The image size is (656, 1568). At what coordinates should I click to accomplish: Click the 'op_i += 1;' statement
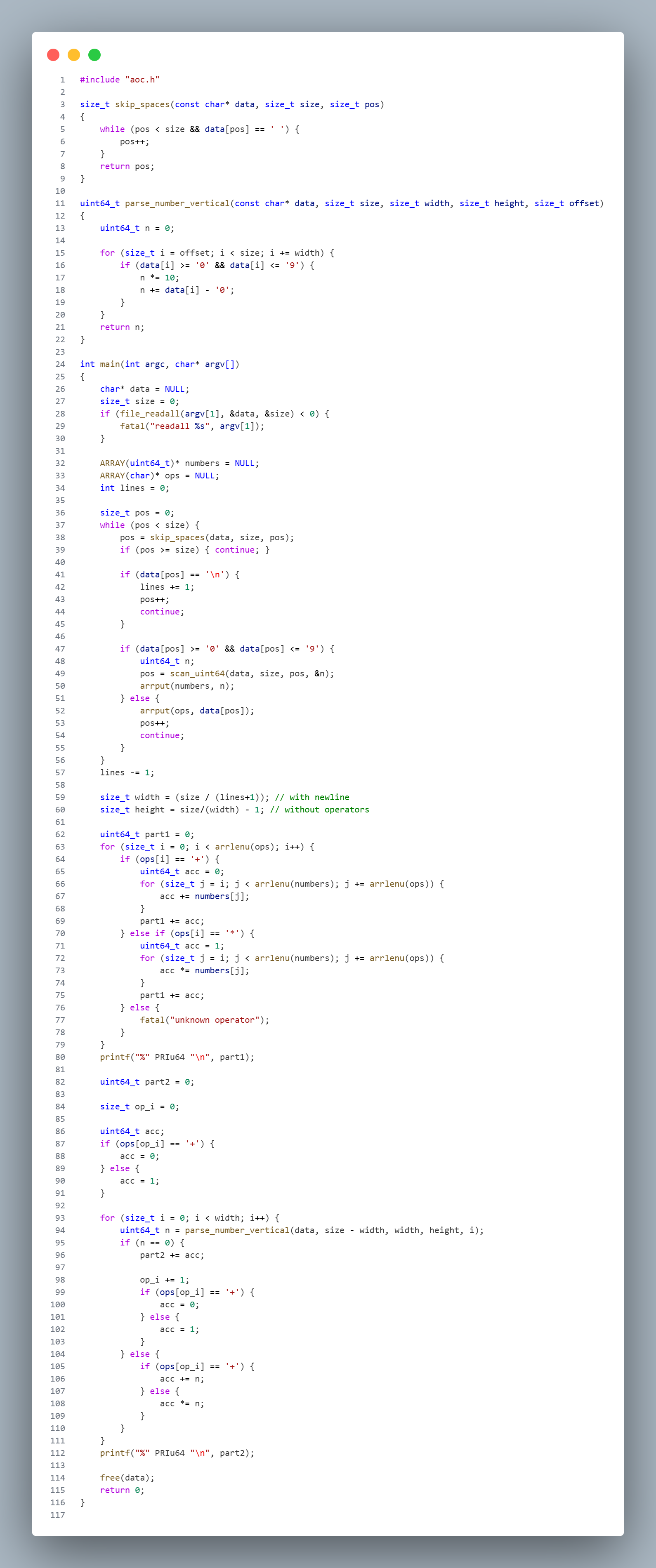165,1280
